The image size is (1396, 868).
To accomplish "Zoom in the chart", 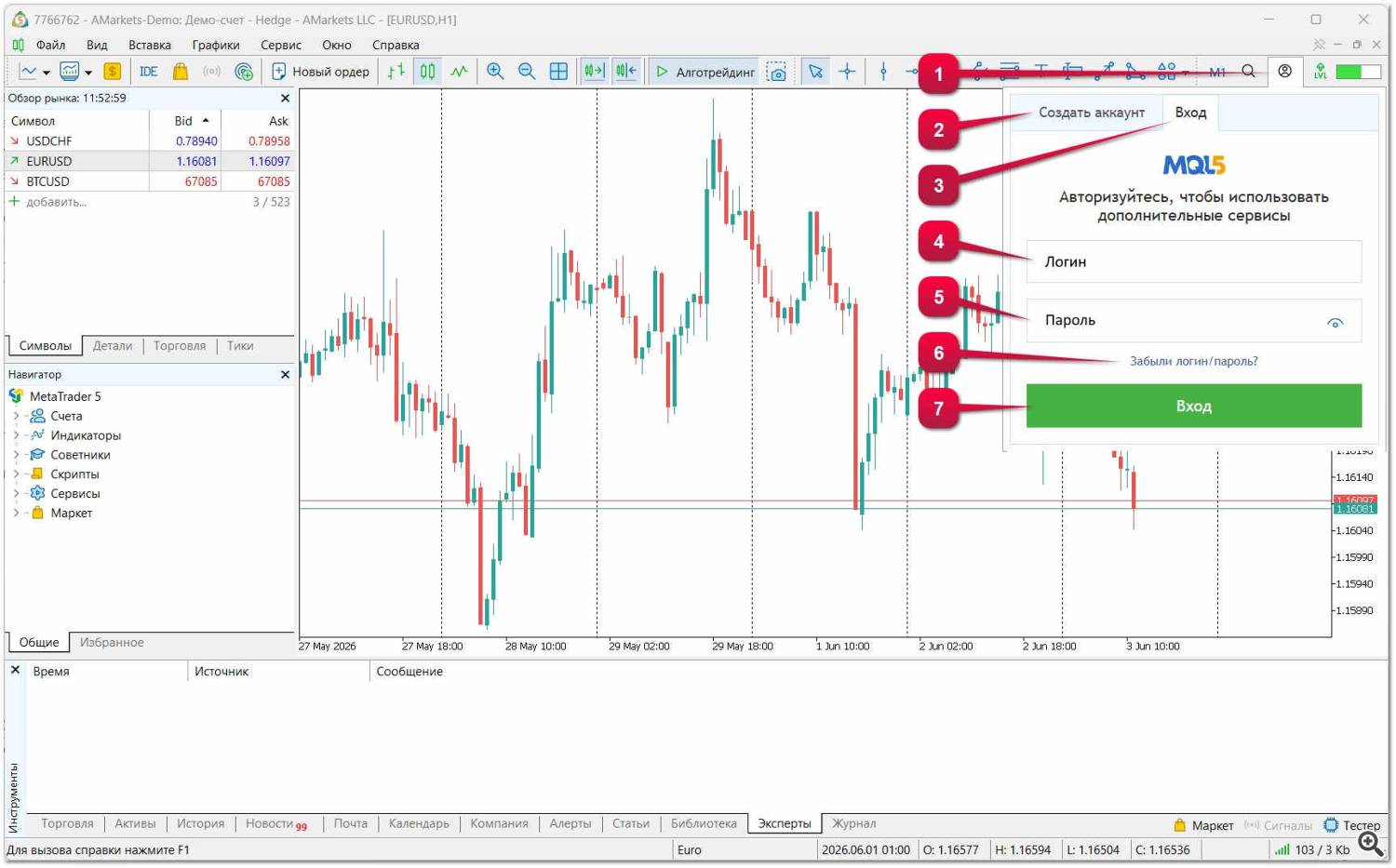I will pyautogui.click(x=495, y=72).
